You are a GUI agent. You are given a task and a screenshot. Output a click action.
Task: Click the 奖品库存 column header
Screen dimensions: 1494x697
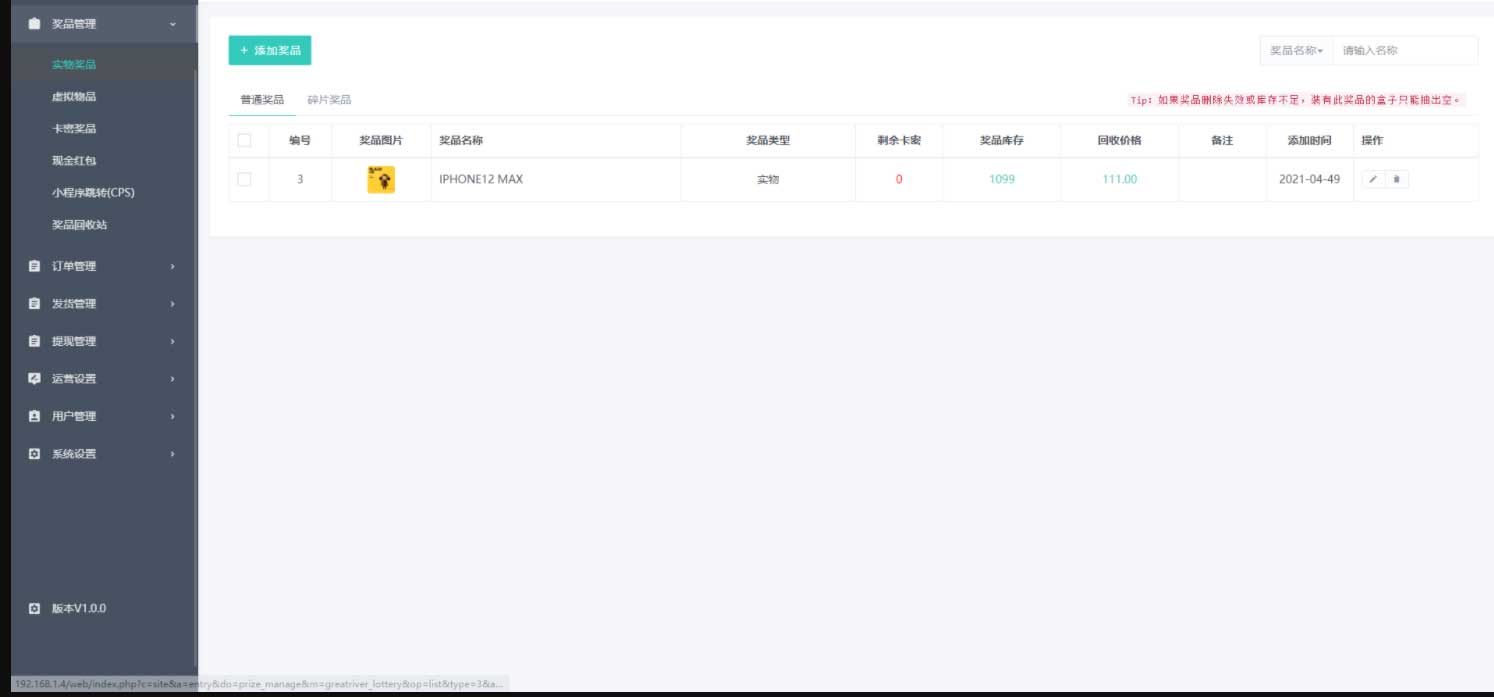pos(1002,141)
